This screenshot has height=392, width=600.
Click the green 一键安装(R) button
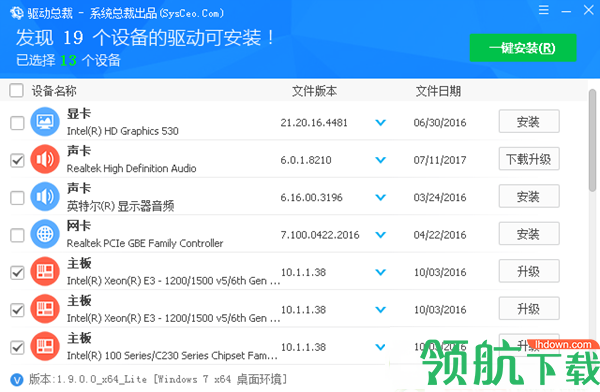[x=523, y=48]
